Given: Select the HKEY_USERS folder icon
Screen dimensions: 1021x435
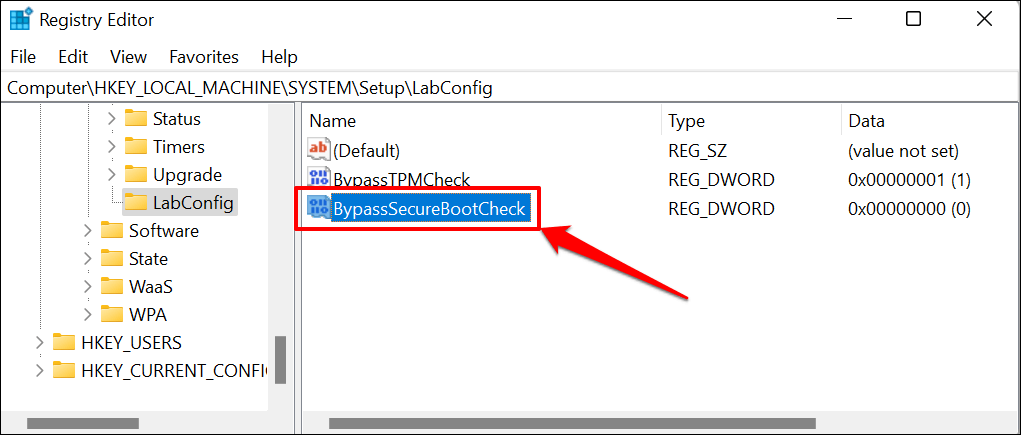Looking at the screenshot, I should coord(64,343).
